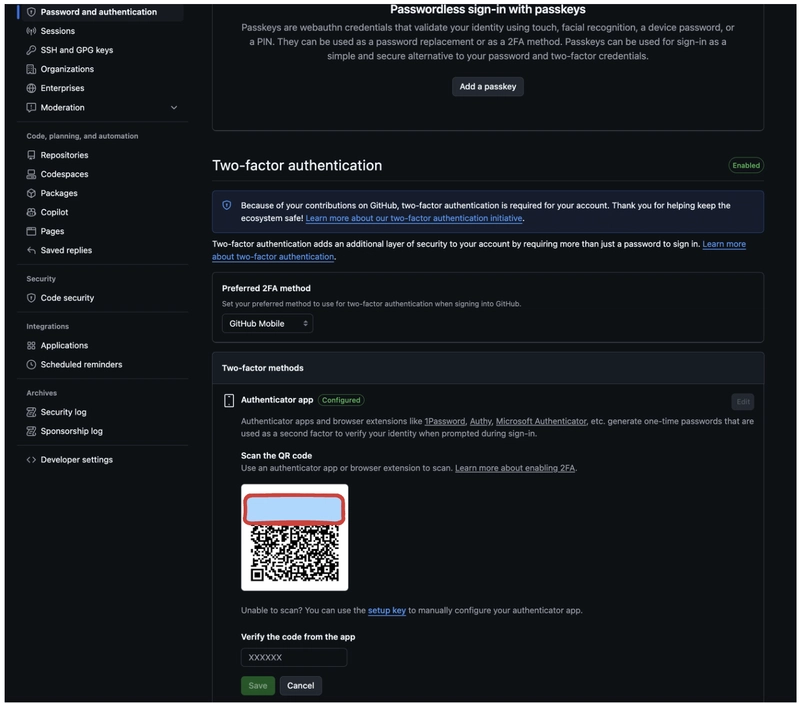This screenshot has width=800, height=703.
Task: Click the Organizations building icon
Action: (x=31, y=69)
